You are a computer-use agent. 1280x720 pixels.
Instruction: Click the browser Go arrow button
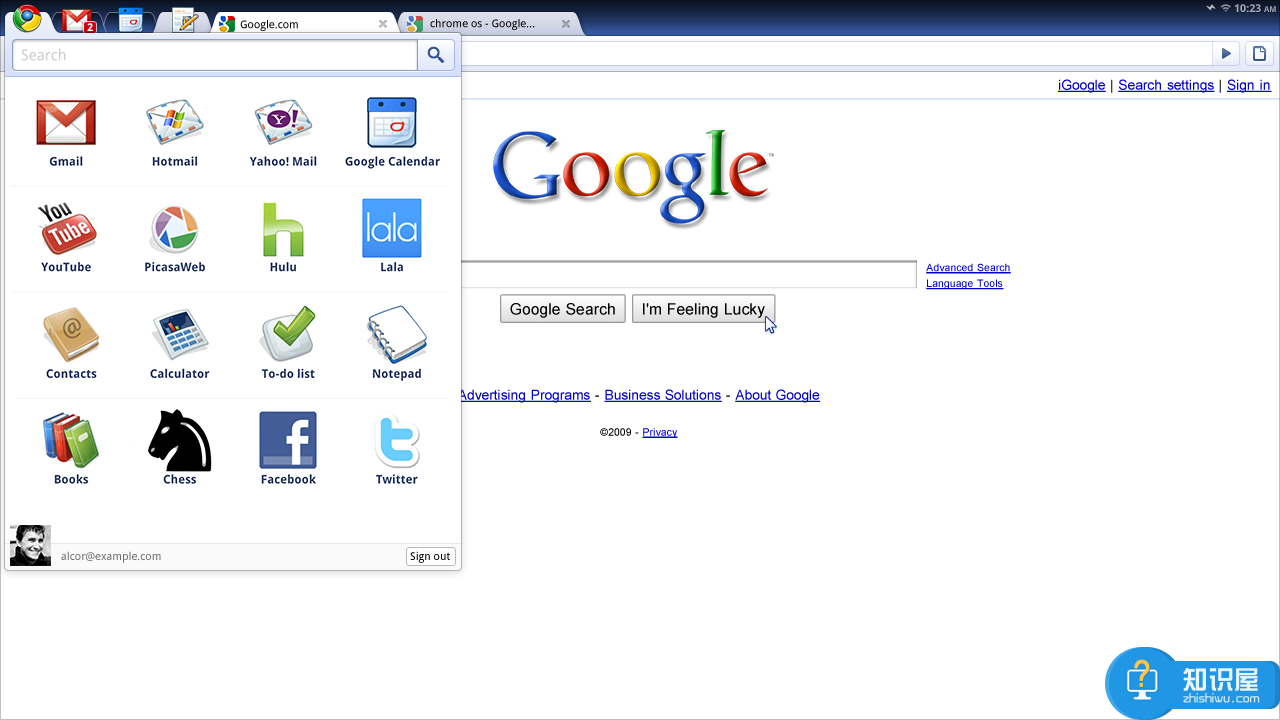click(x=1226, y=54)
